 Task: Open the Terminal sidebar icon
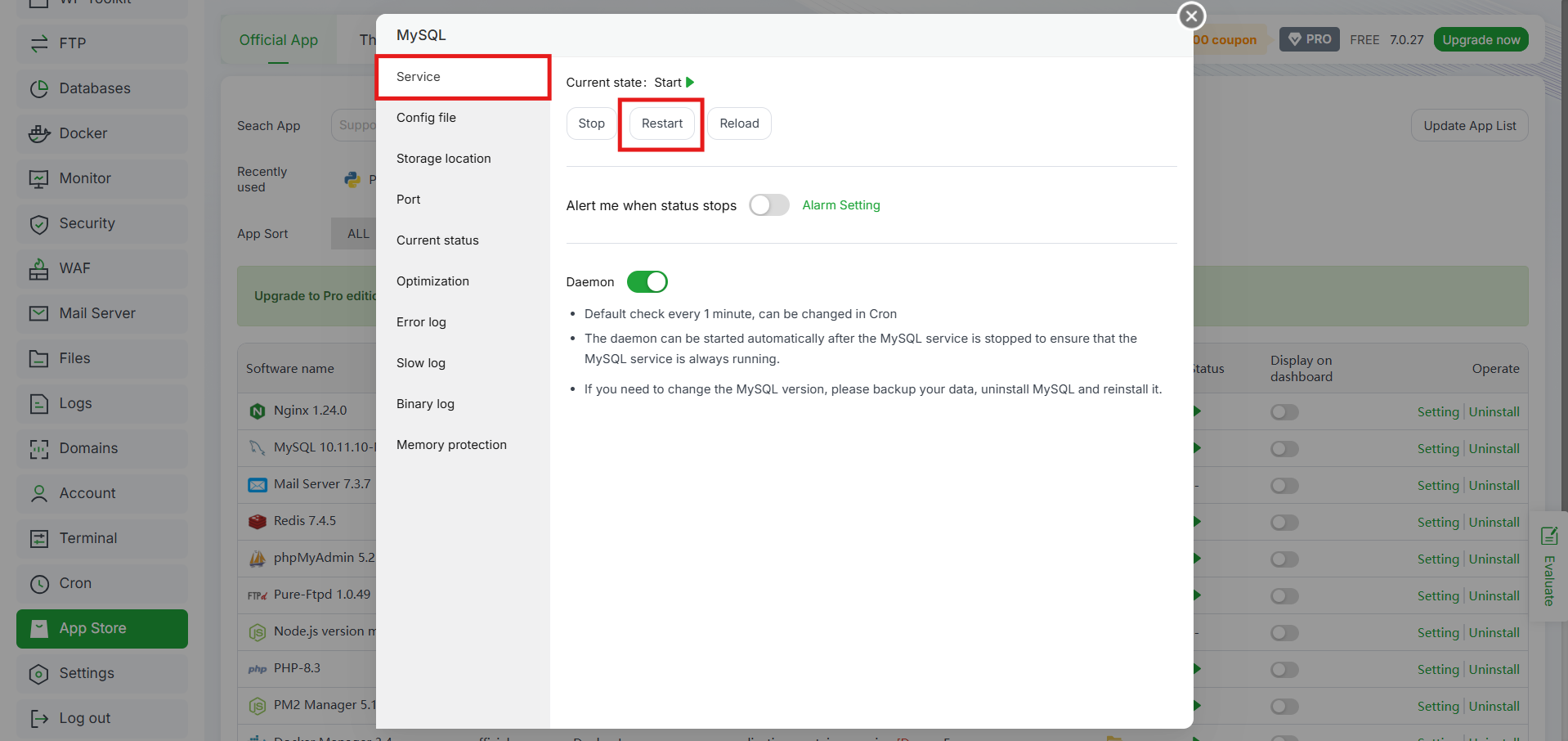[x=39, y=538]
